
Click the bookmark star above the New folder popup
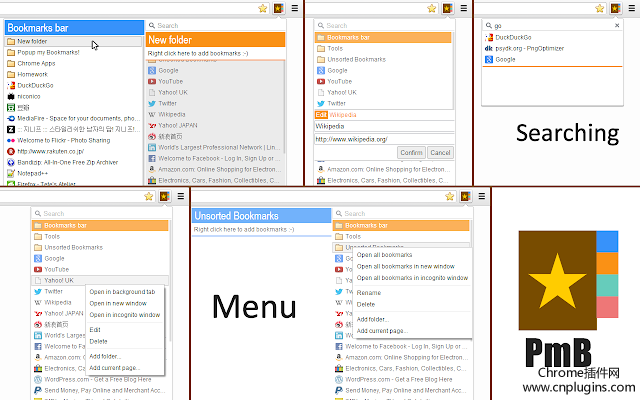coord(263,8)
